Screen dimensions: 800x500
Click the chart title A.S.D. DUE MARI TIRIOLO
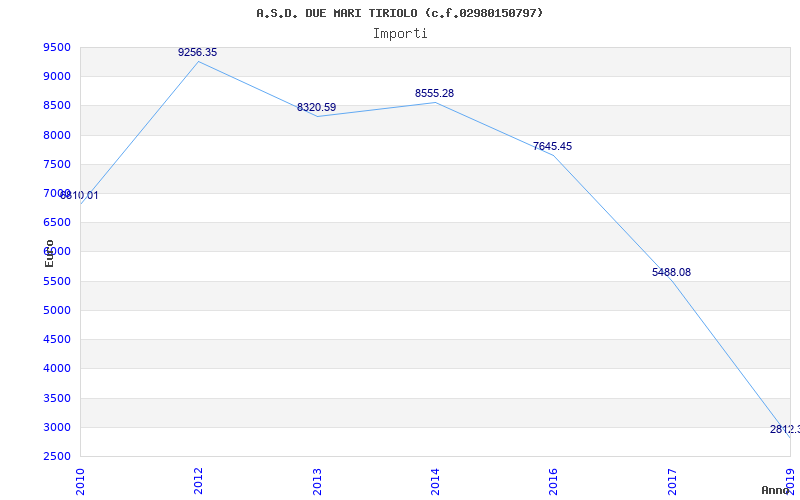pos(399,13)
